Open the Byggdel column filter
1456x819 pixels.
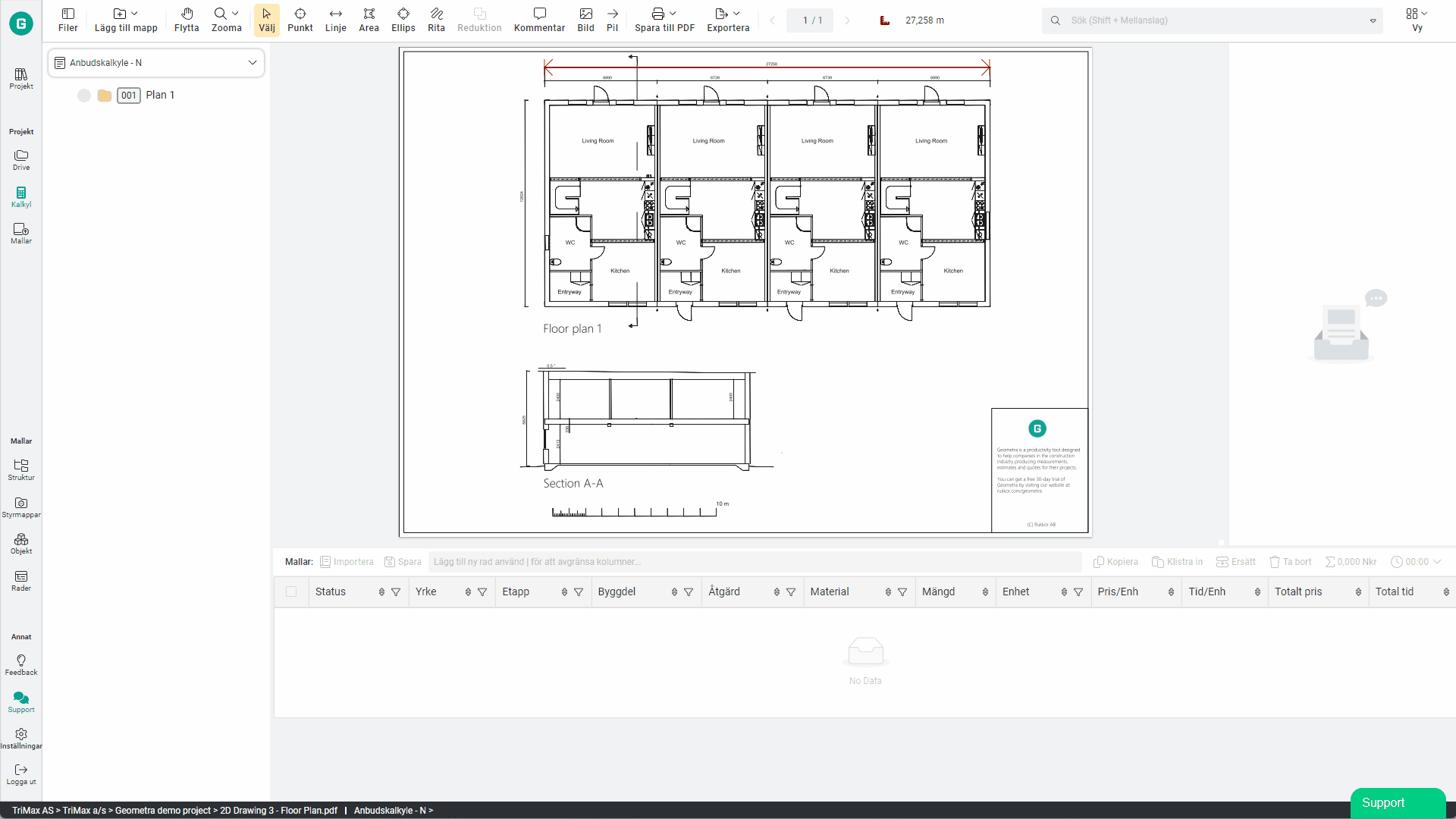pos(689,592)
